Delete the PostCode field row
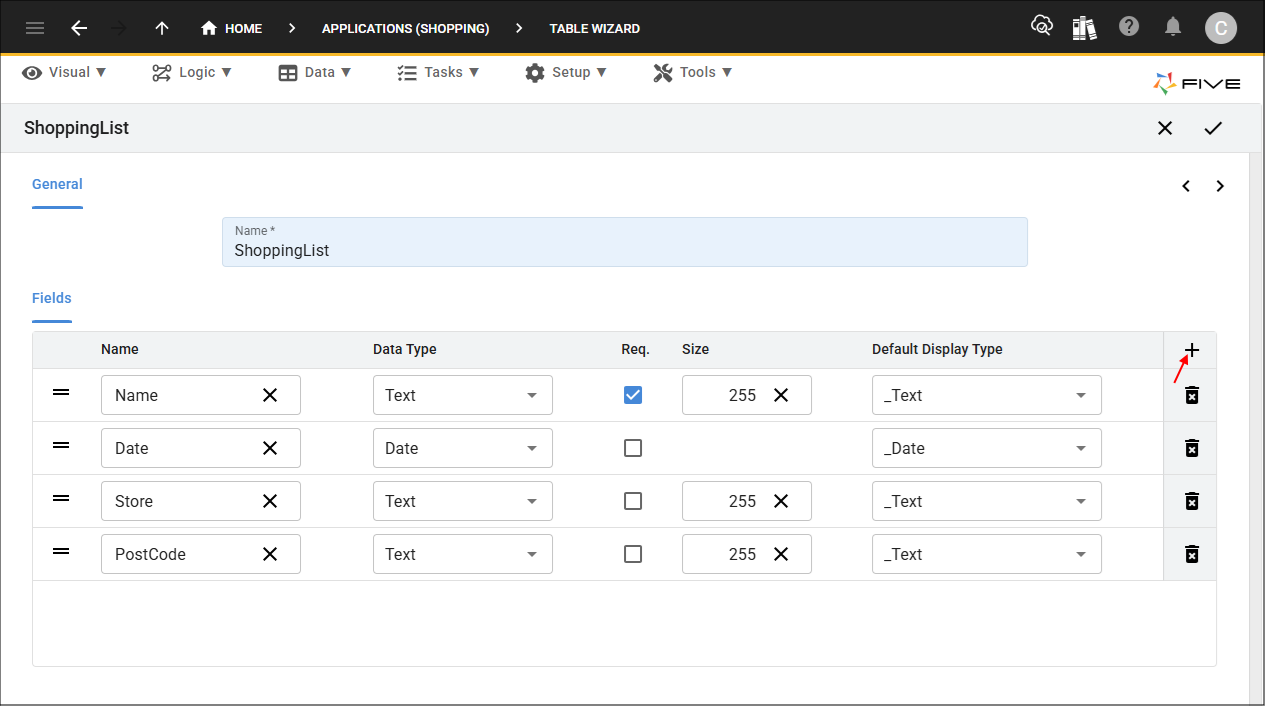Viewport: 1265px width, 706px height. tap(1191, 554)
